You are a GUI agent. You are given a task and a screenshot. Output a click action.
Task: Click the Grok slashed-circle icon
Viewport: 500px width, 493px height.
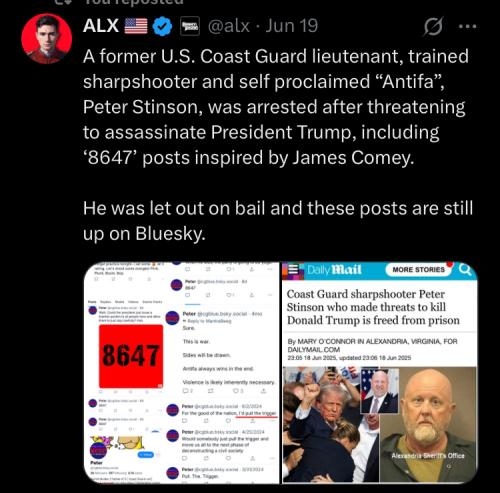[433, 26]
